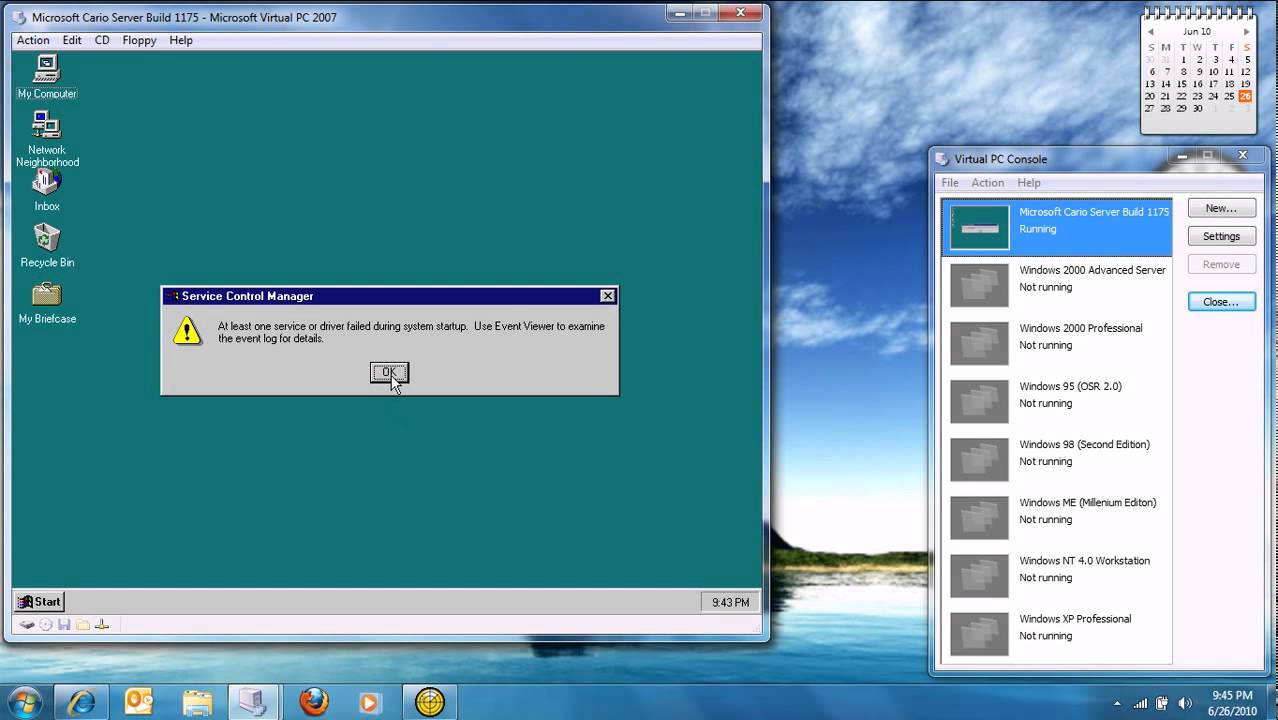The height and width of the screenshot is (720, 1278).
Task: Open Action menu in Virtual PC Console
Action: click(x=988, y=183)
